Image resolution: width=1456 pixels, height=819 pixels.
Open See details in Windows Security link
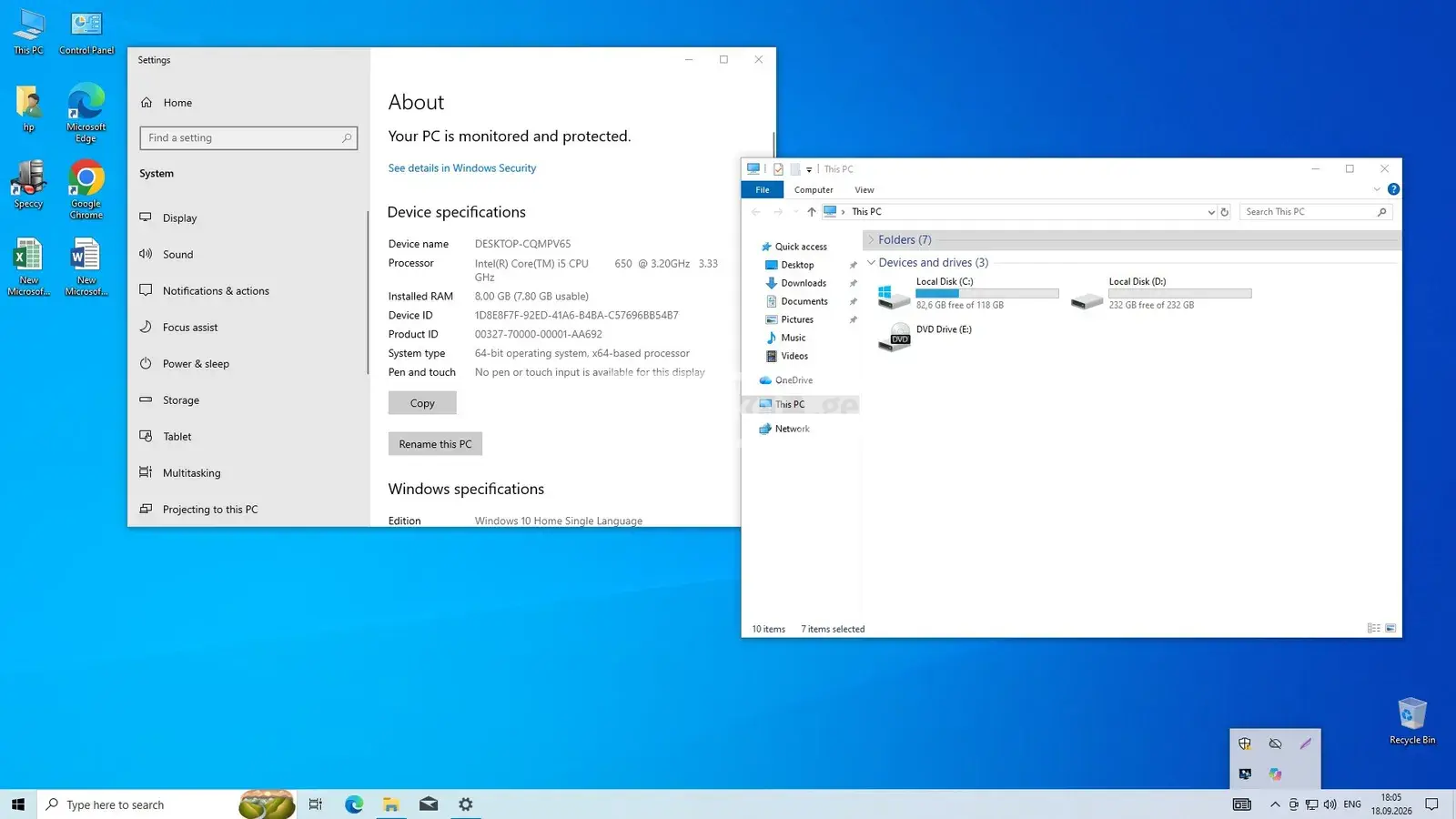462,168
